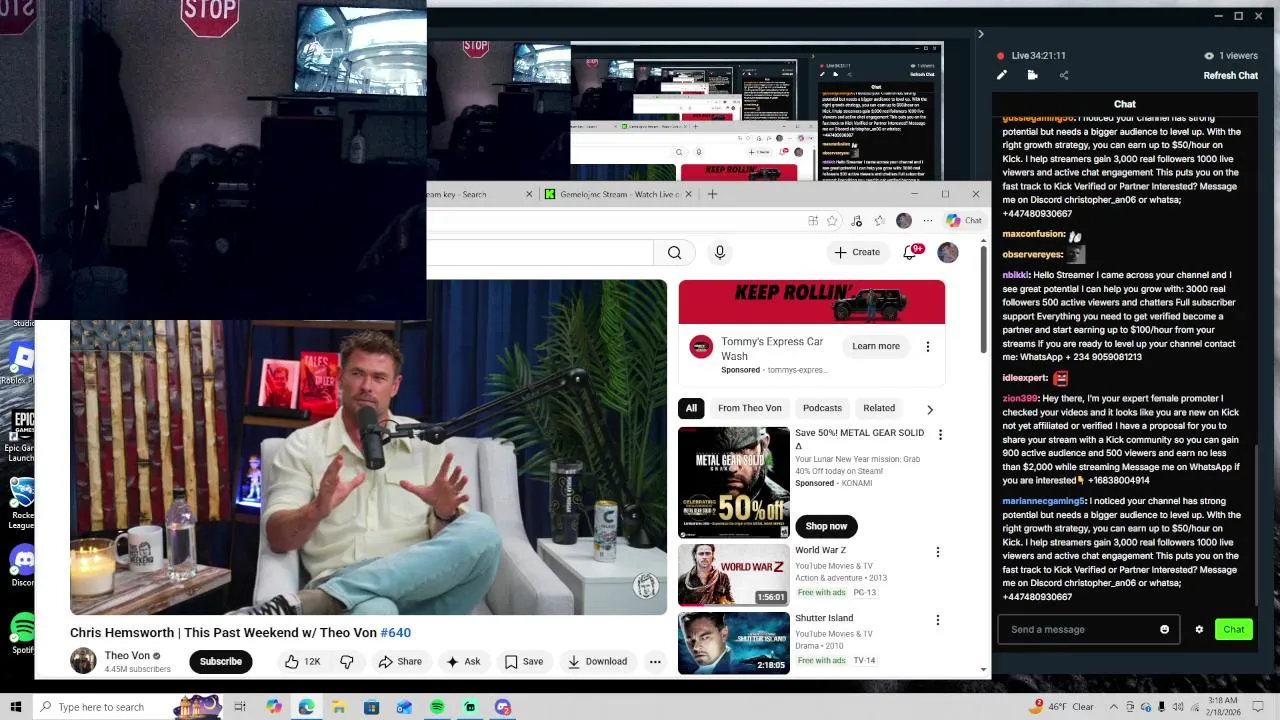Click the video camera icon in Kick panel
Viewport: 1280px width, 720px height.
1033,75
